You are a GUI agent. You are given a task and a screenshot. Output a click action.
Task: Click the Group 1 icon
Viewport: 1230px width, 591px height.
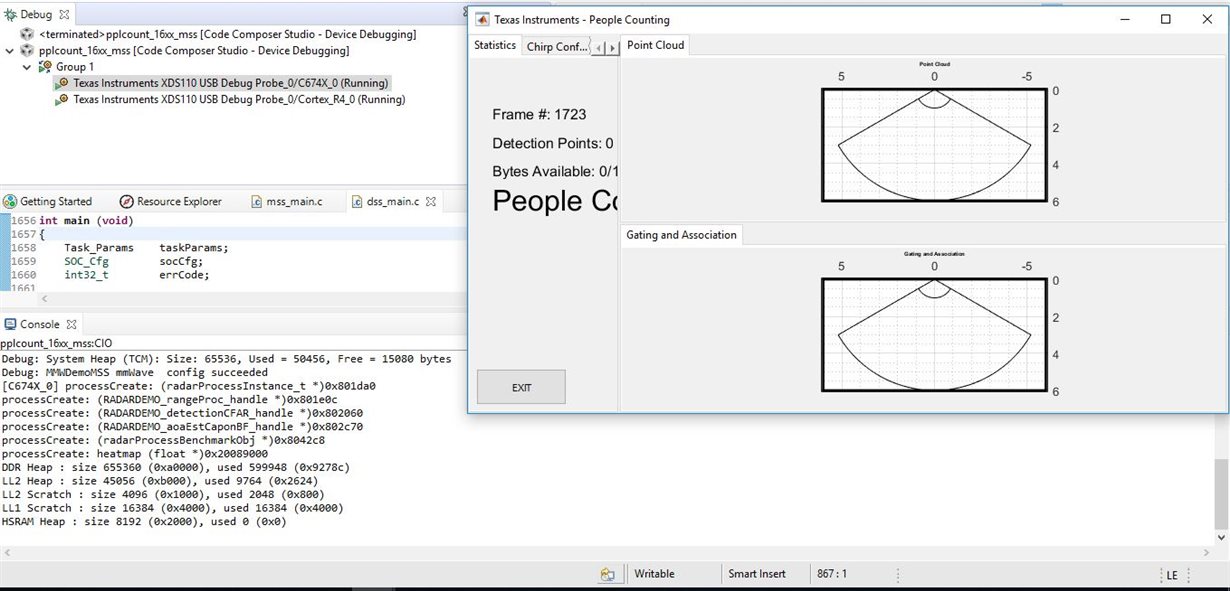point(46,67)
